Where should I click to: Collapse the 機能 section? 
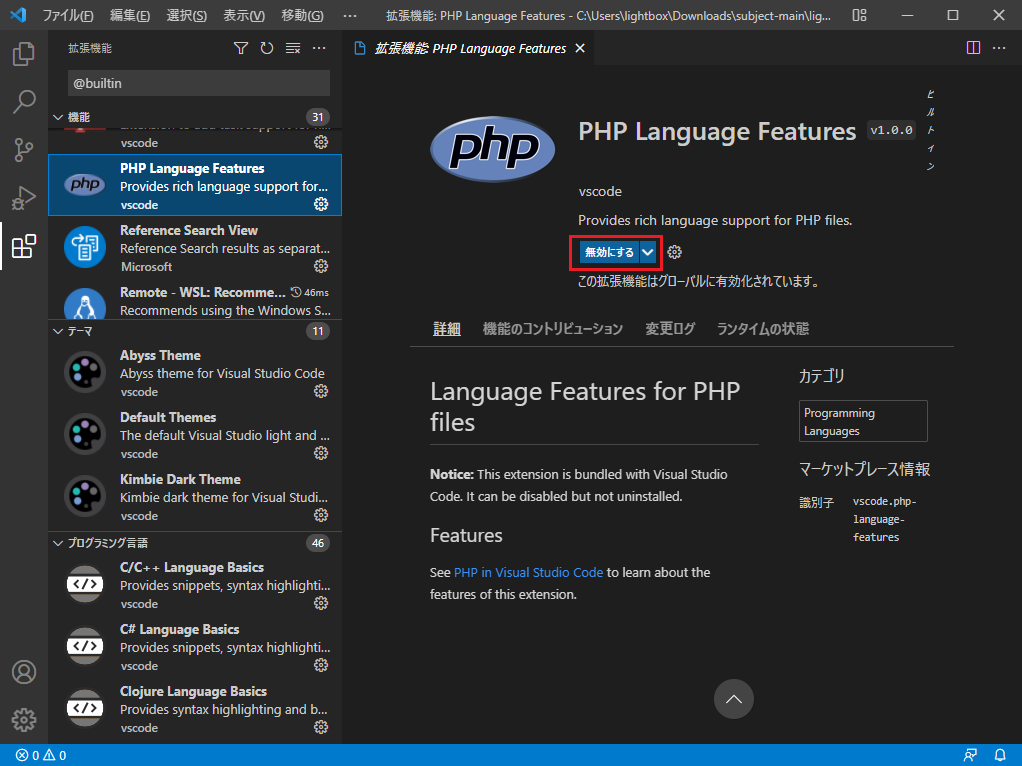click(x=58, y=116)
